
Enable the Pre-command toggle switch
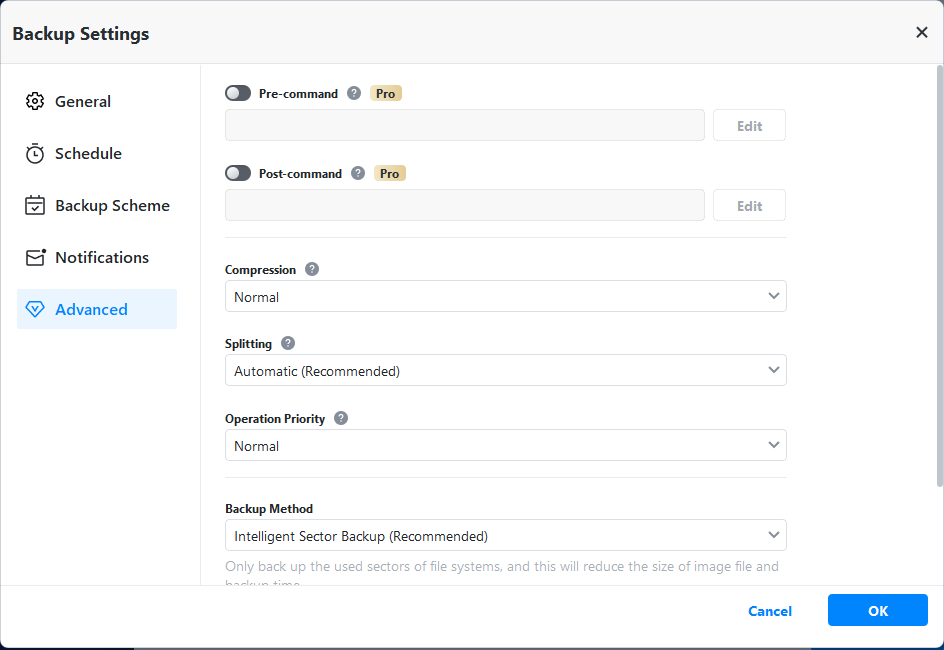point(238,93)
